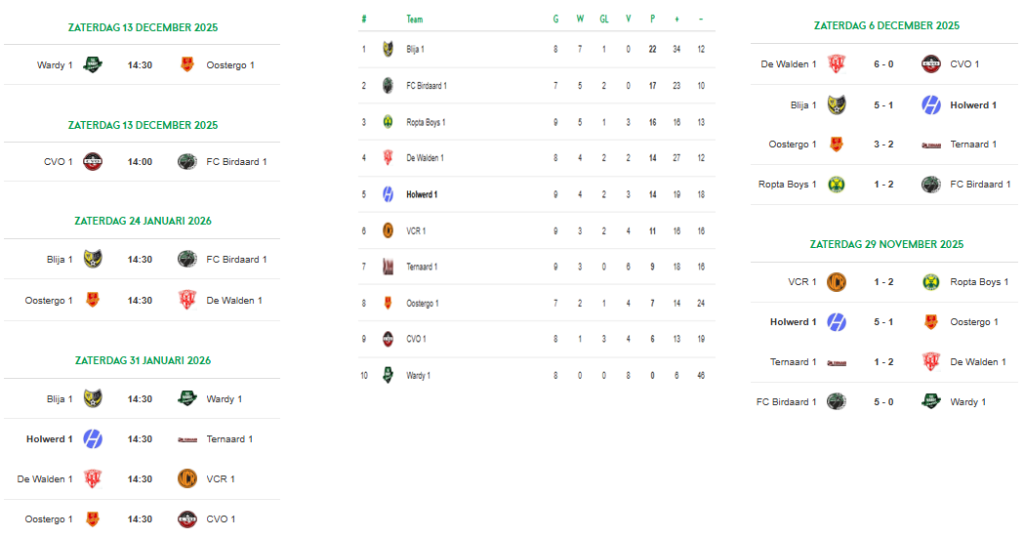Select the Wardy 1 logo in the standings table
This screenshot has height=538, width=1024.
(x=388, y=375)
